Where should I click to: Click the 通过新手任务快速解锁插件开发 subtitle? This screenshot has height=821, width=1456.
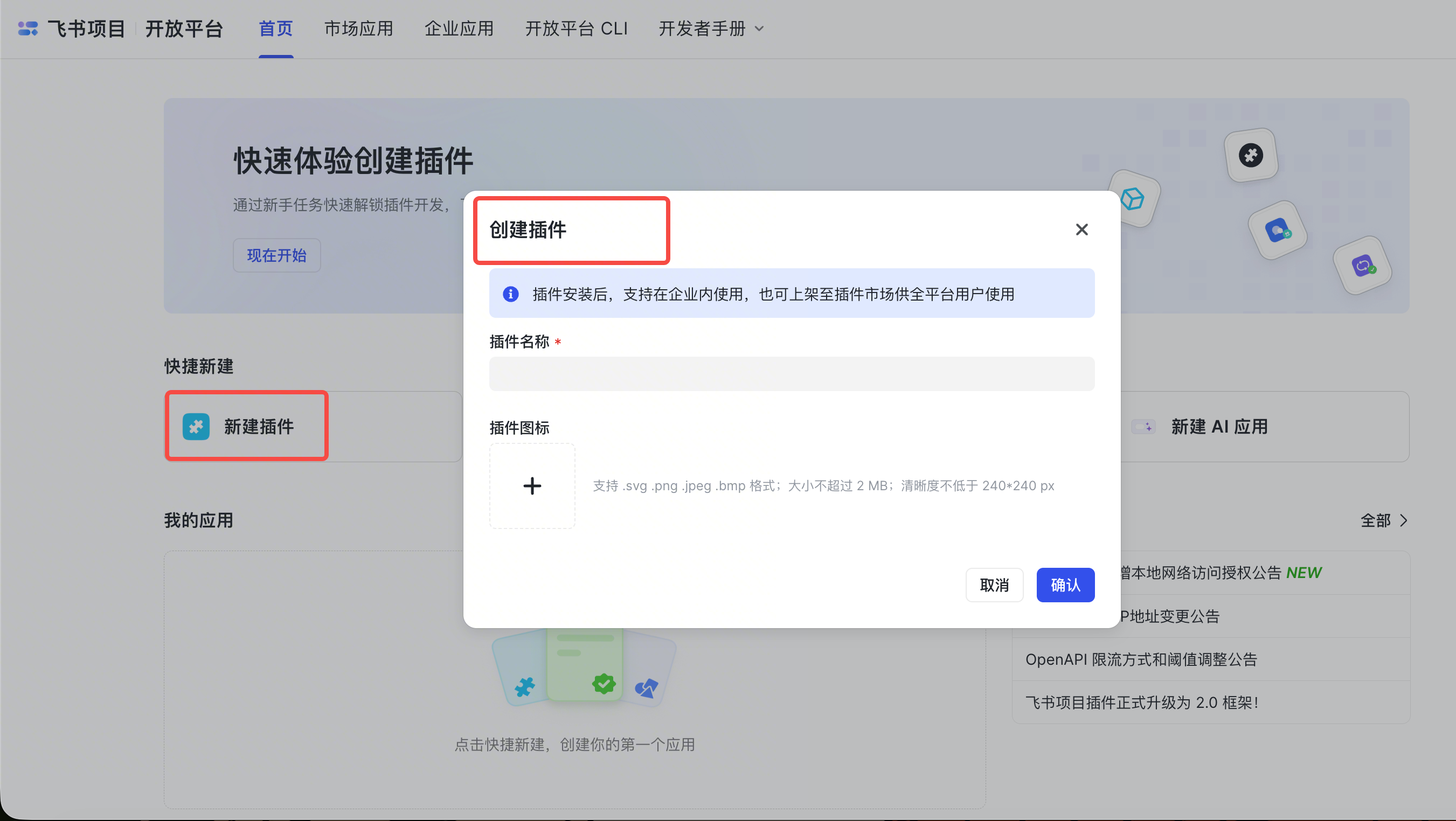pyautogui.click(x=342, y=205)
